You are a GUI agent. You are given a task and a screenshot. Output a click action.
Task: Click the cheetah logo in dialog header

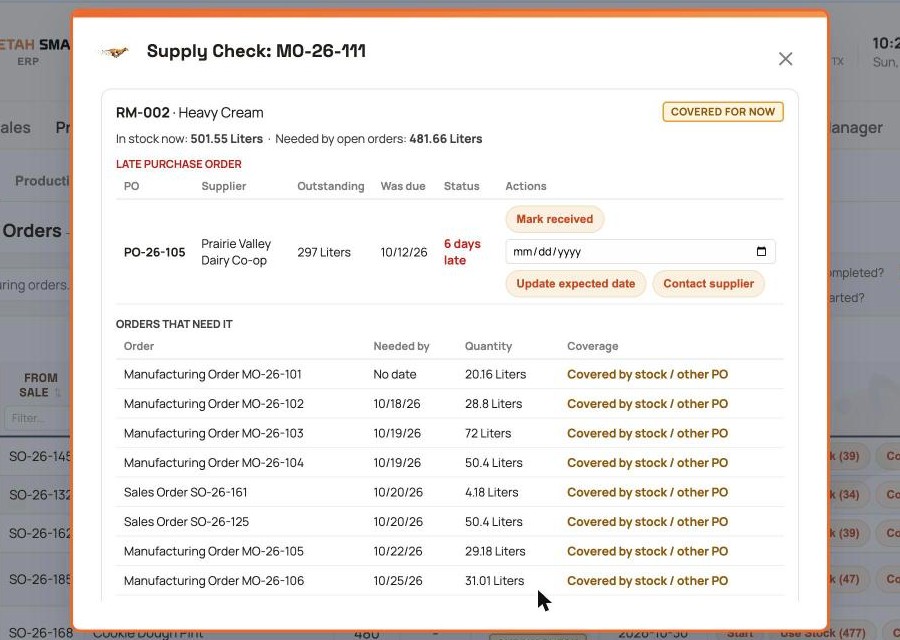115,52
